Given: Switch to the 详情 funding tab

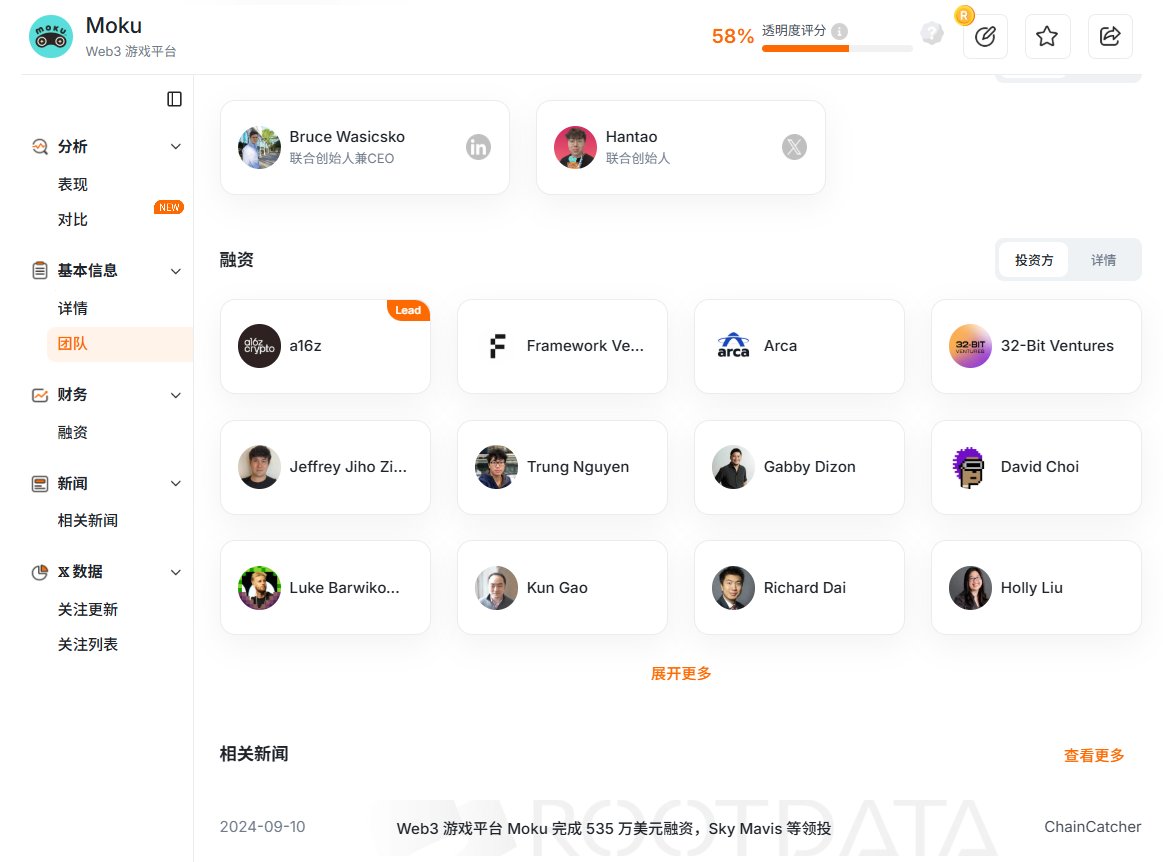Looking at the screenshot, I should pyautogui.click(x=1103, y=260).
